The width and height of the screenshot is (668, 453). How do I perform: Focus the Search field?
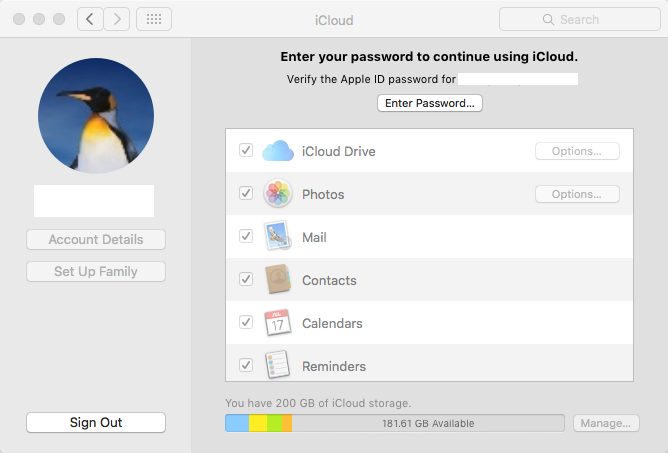(580, 19)
